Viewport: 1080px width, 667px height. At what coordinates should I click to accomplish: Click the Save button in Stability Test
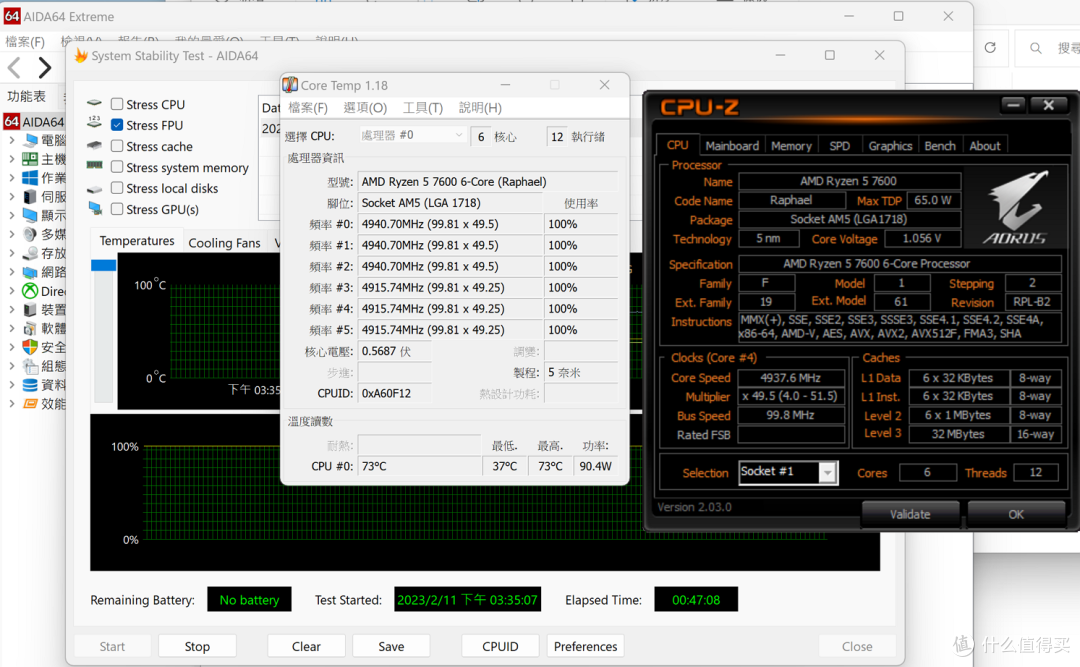pyautogui.click(x=391, y=646)
